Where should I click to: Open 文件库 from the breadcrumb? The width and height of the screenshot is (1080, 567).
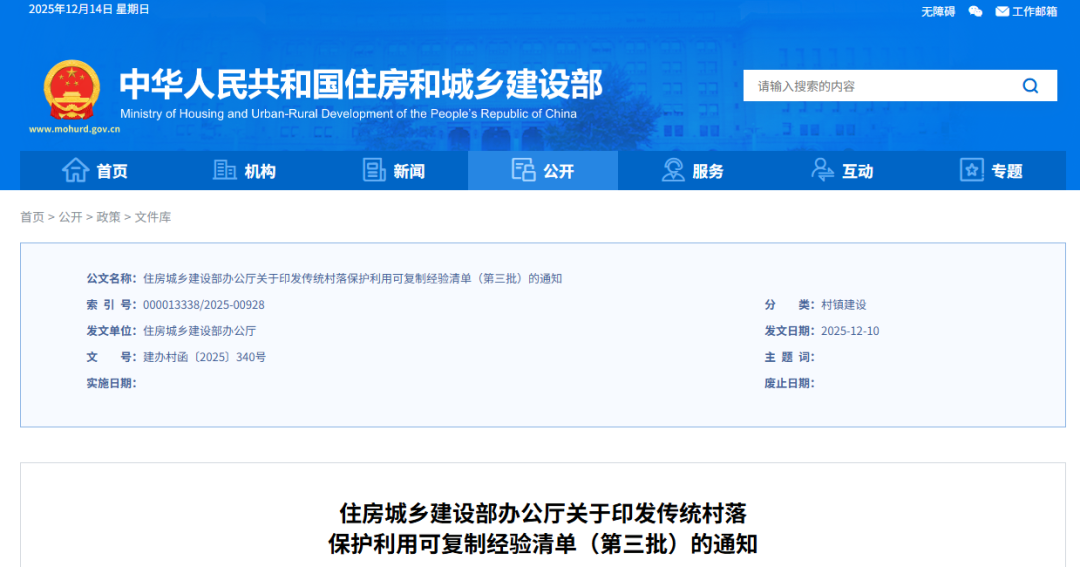tap(153, 217)
